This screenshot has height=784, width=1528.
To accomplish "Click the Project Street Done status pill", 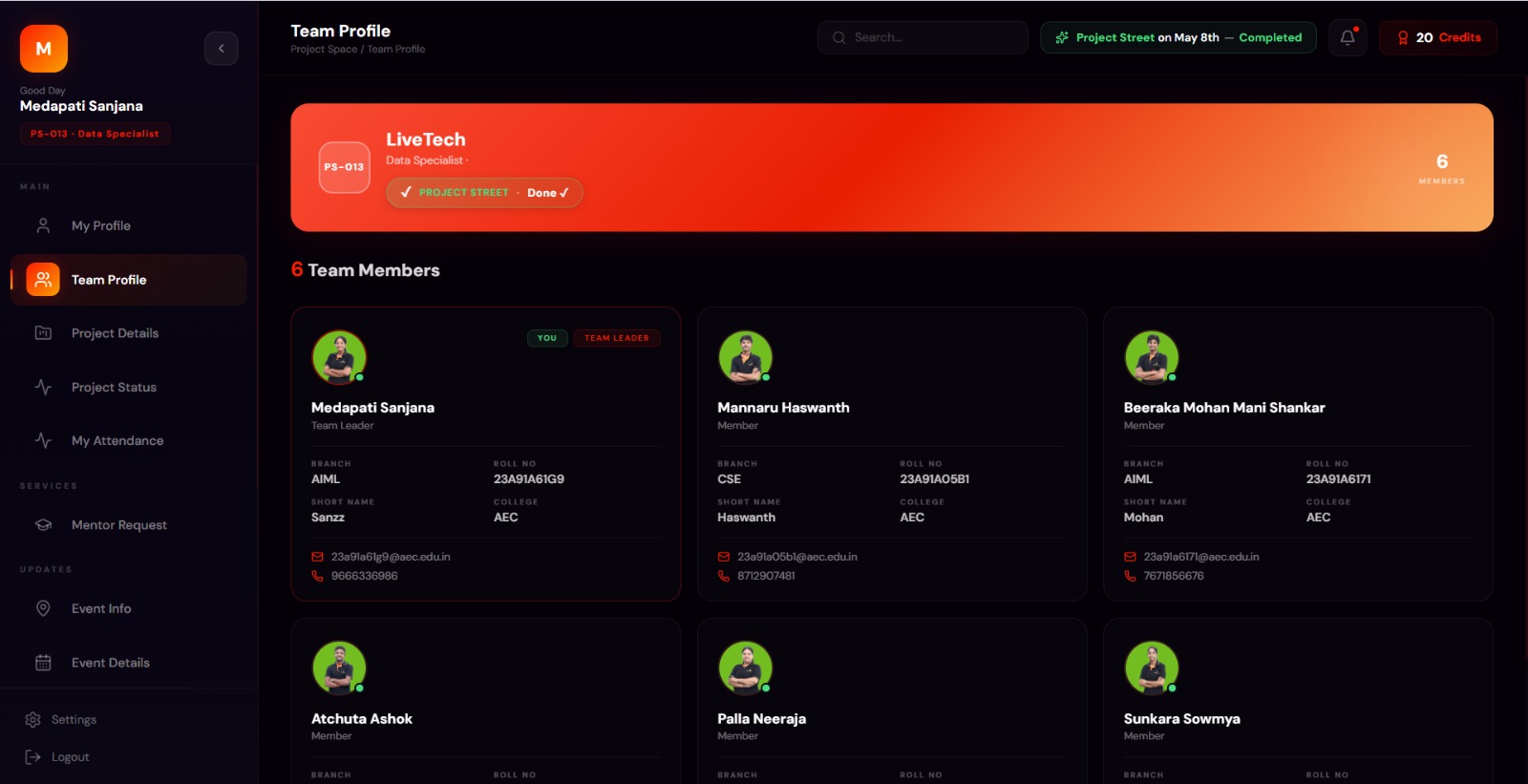I will click(484, 192).
